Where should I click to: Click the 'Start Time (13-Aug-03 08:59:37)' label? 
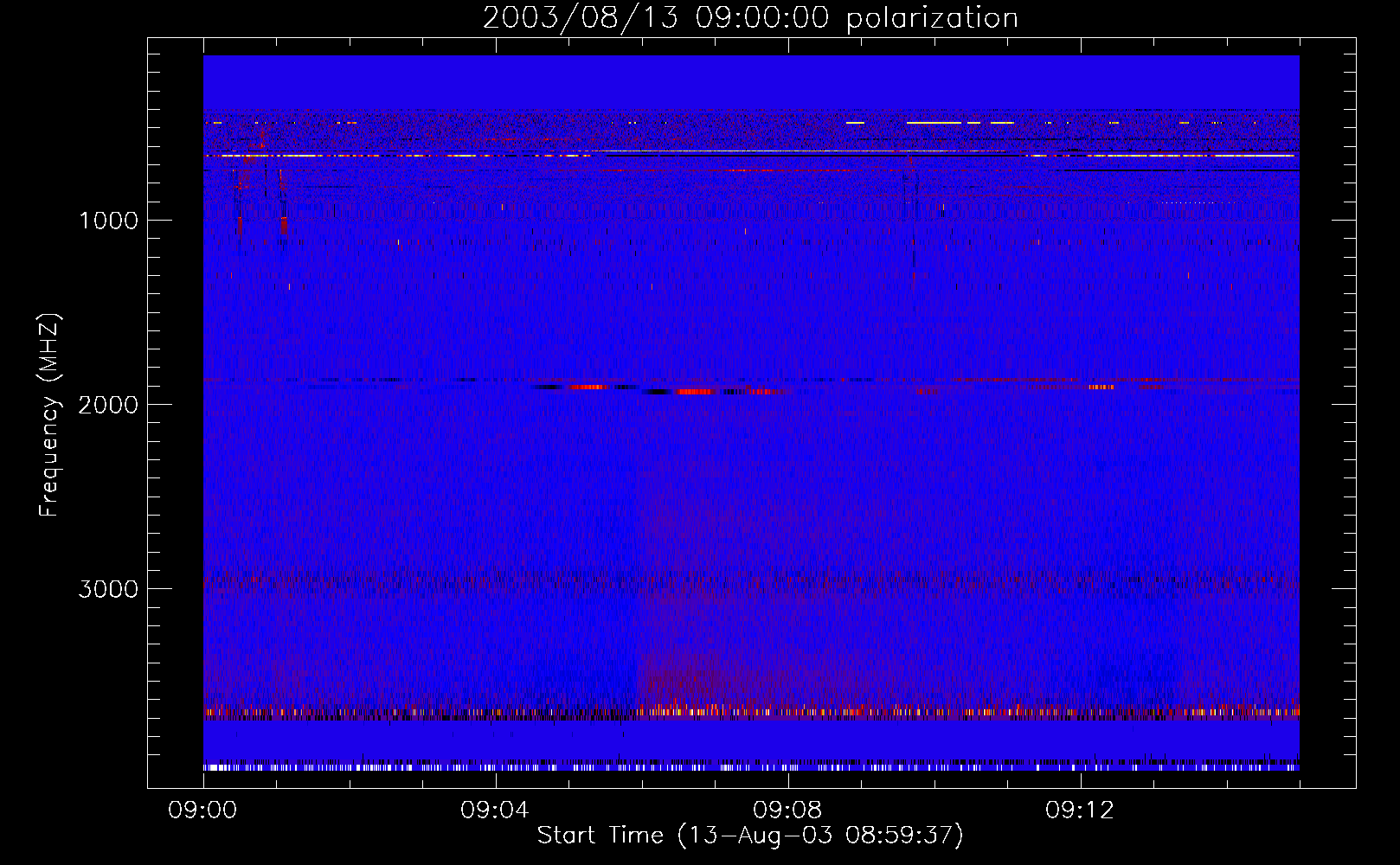pos(750,836)
